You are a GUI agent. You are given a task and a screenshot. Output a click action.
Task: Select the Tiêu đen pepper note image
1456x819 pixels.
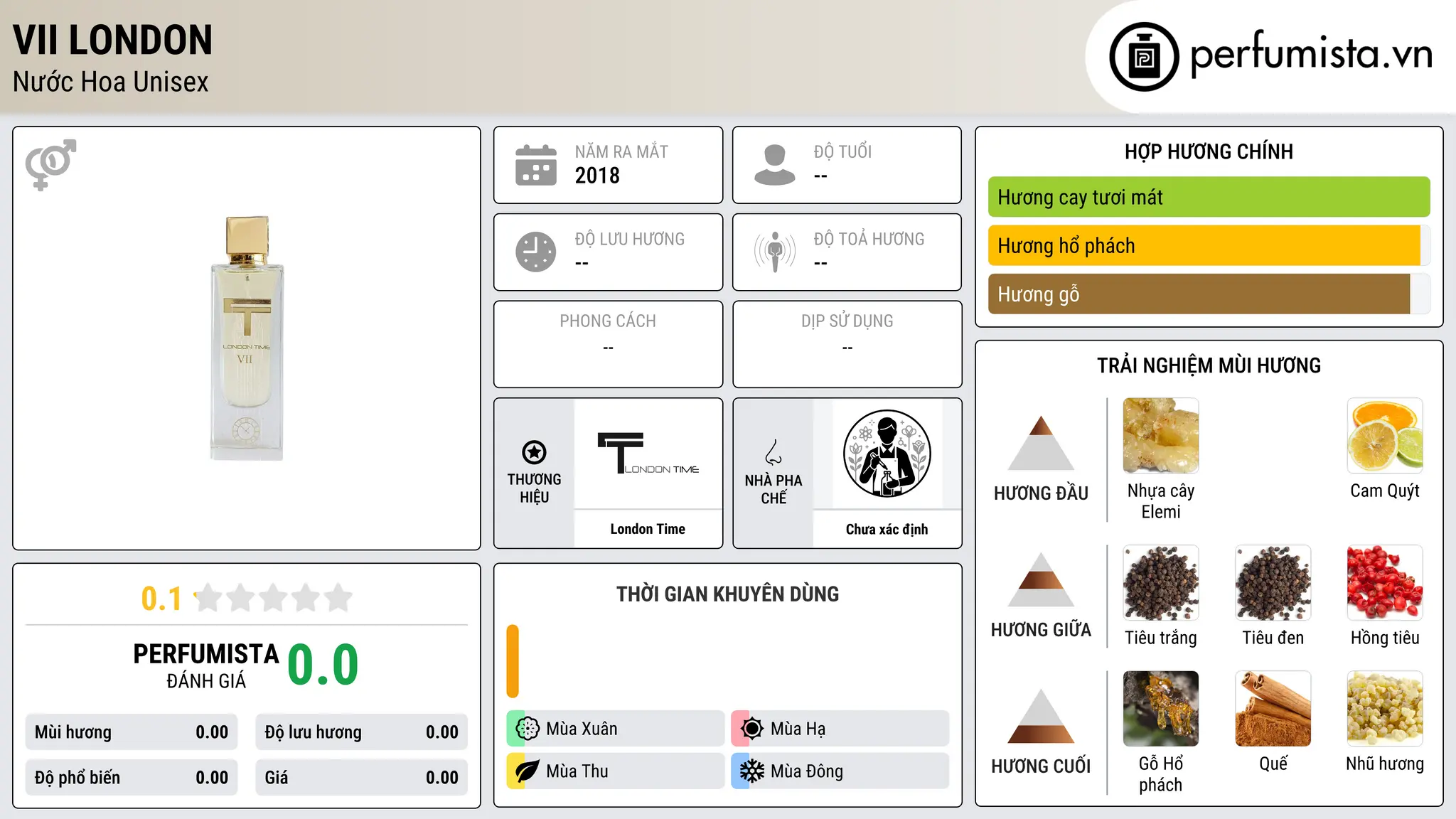click(x=1273, y=583)
